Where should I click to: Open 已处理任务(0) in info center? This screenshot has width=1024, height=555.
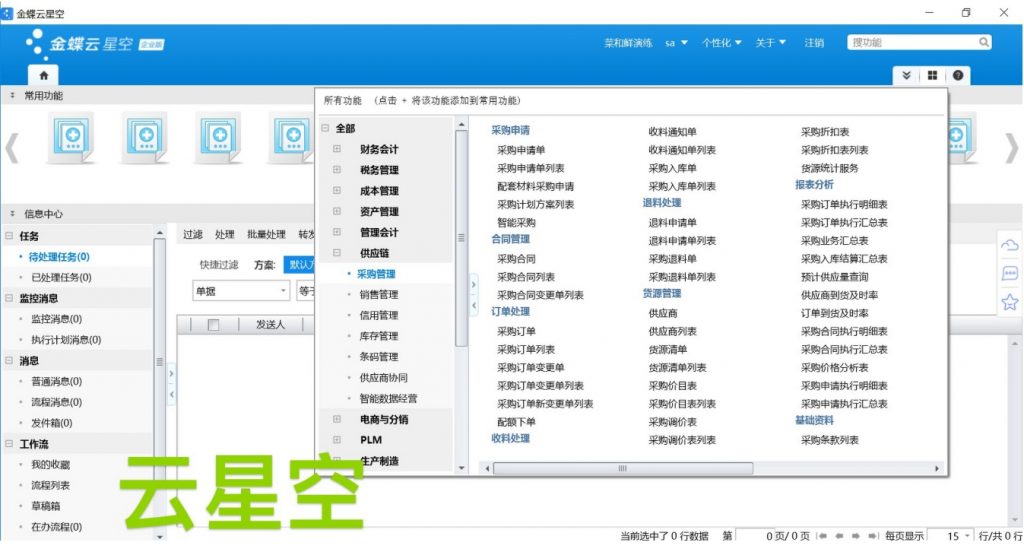pos(61,278)
